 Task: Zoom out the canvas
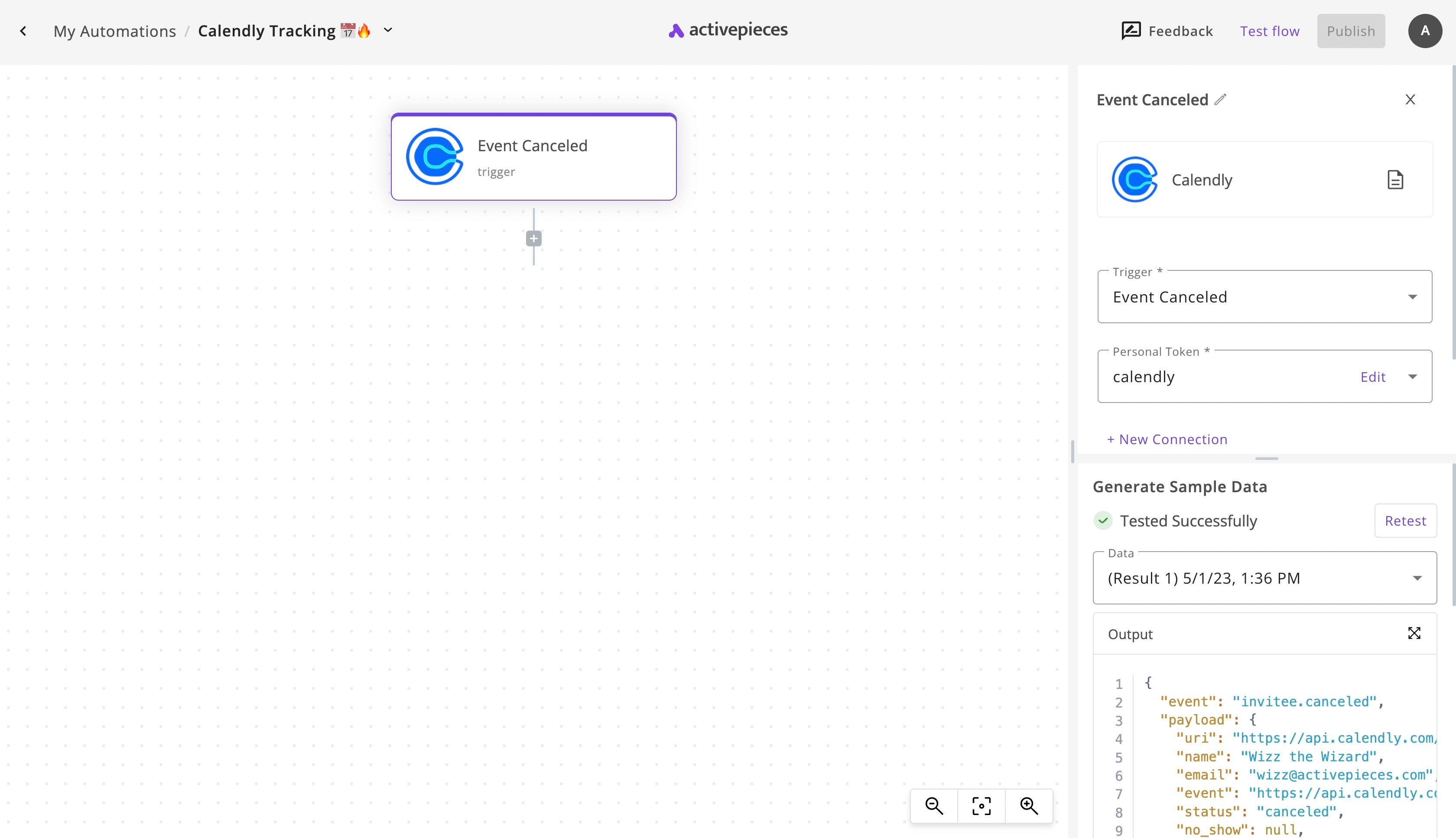[934, 806]
